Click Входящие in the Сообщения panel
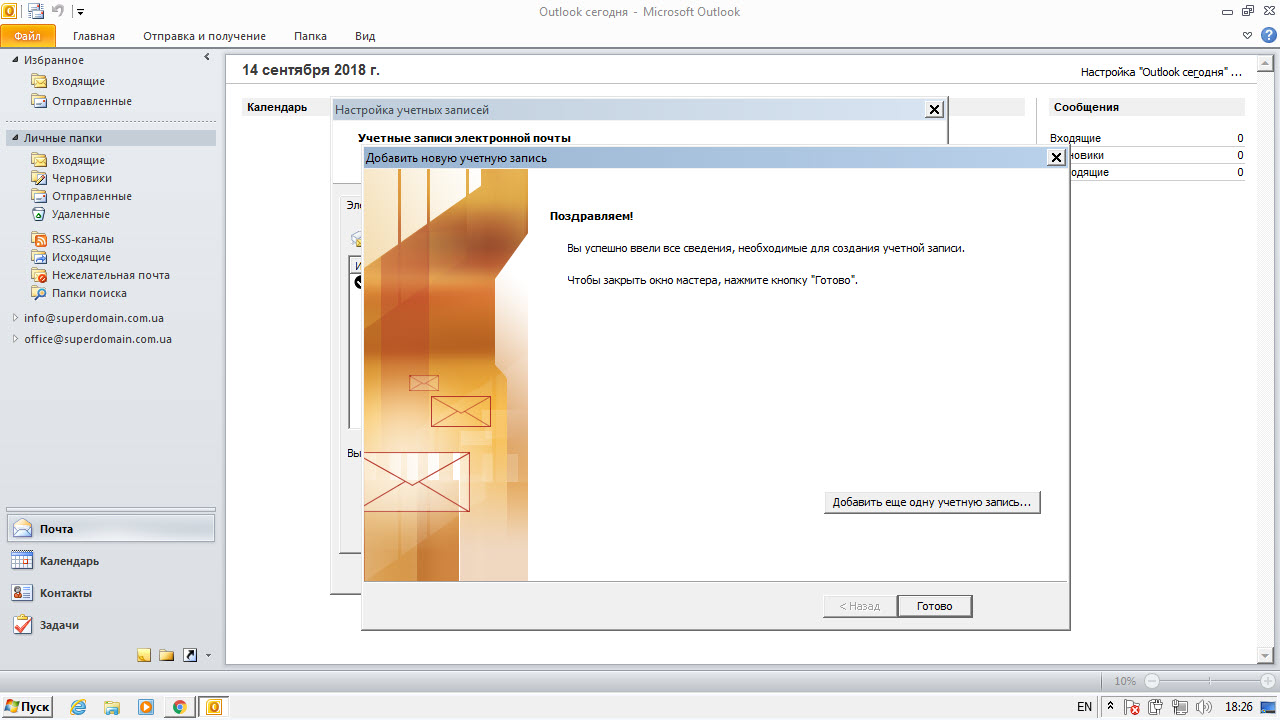 coord(1075,138)
